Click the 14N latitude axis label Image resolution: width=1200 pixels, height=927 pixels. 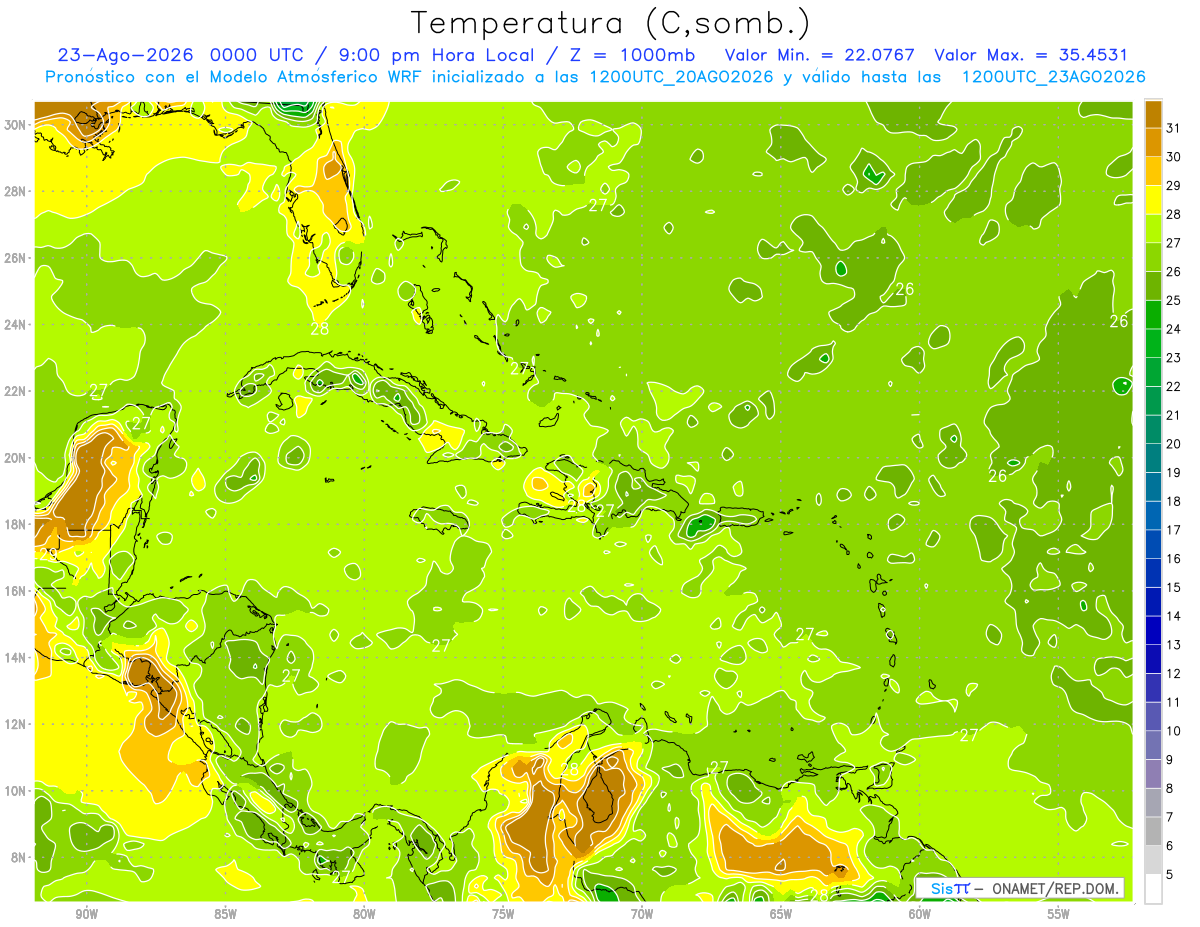15,658
